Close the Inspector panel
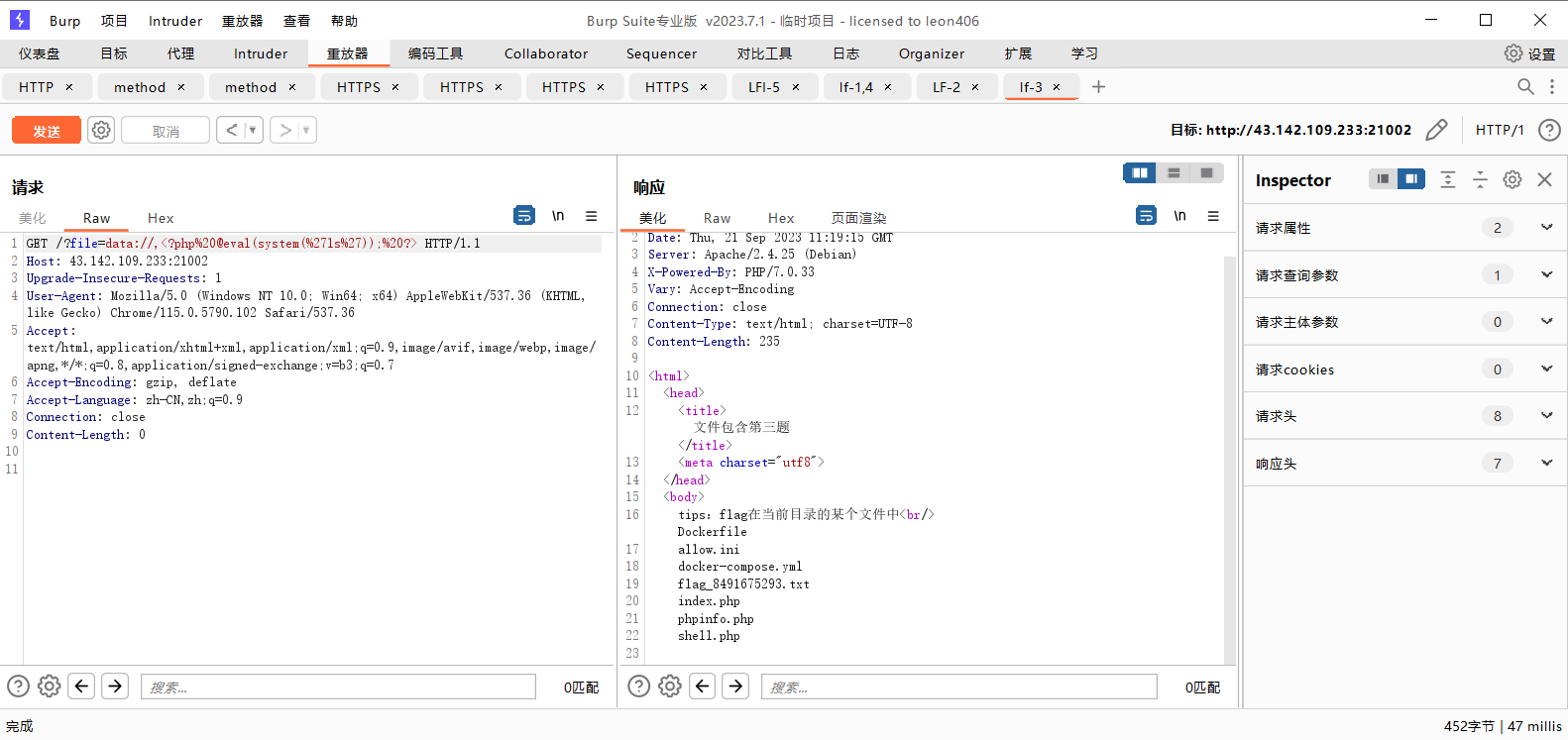Image resolution: width=1568 pixels, height=740 pixels. tap(1544, 179)
